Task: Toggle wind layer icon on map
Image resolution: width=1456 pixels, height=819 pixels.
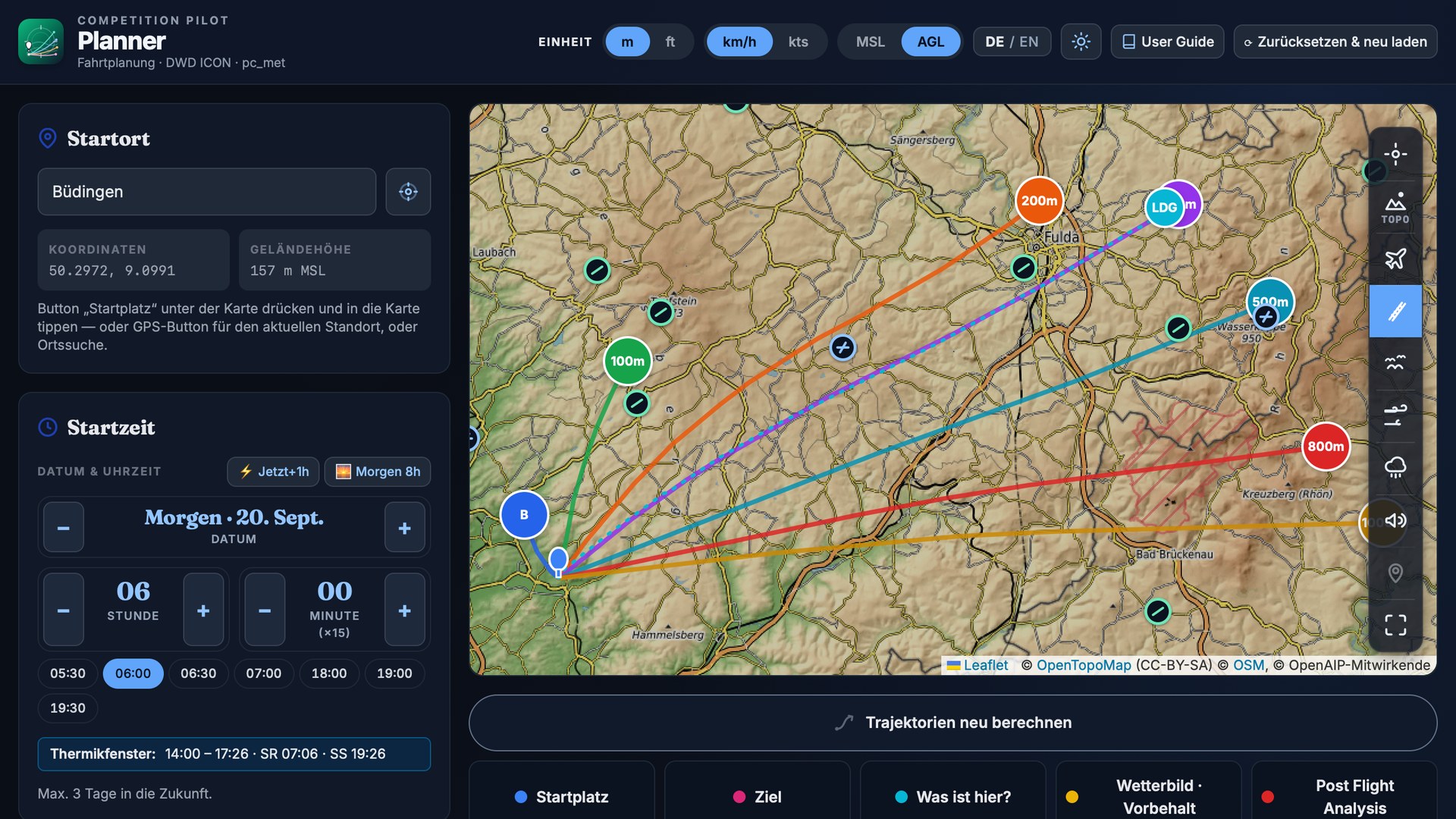Action: [1395, 416]
